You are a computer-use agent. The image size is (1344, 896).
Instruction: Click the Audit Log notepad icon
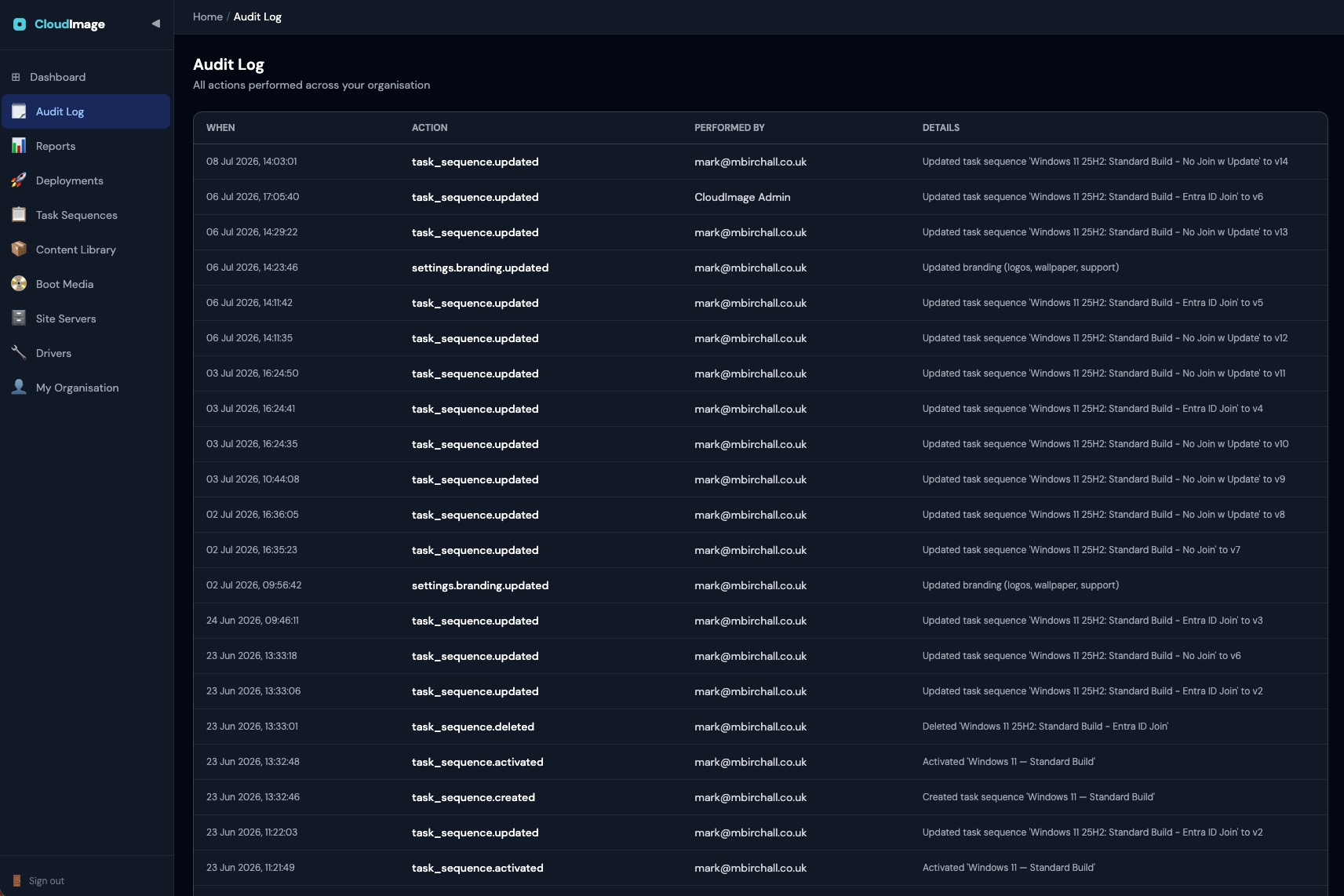[x=19, y=111]
